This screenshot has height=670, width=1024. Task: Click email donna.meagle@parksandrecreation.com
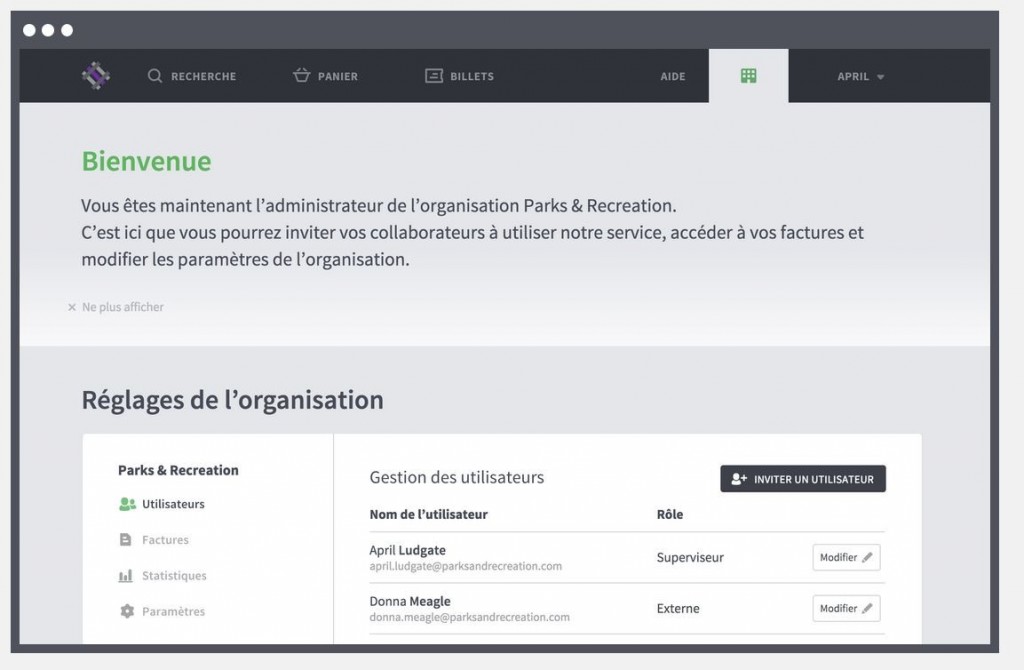(470, 617)
